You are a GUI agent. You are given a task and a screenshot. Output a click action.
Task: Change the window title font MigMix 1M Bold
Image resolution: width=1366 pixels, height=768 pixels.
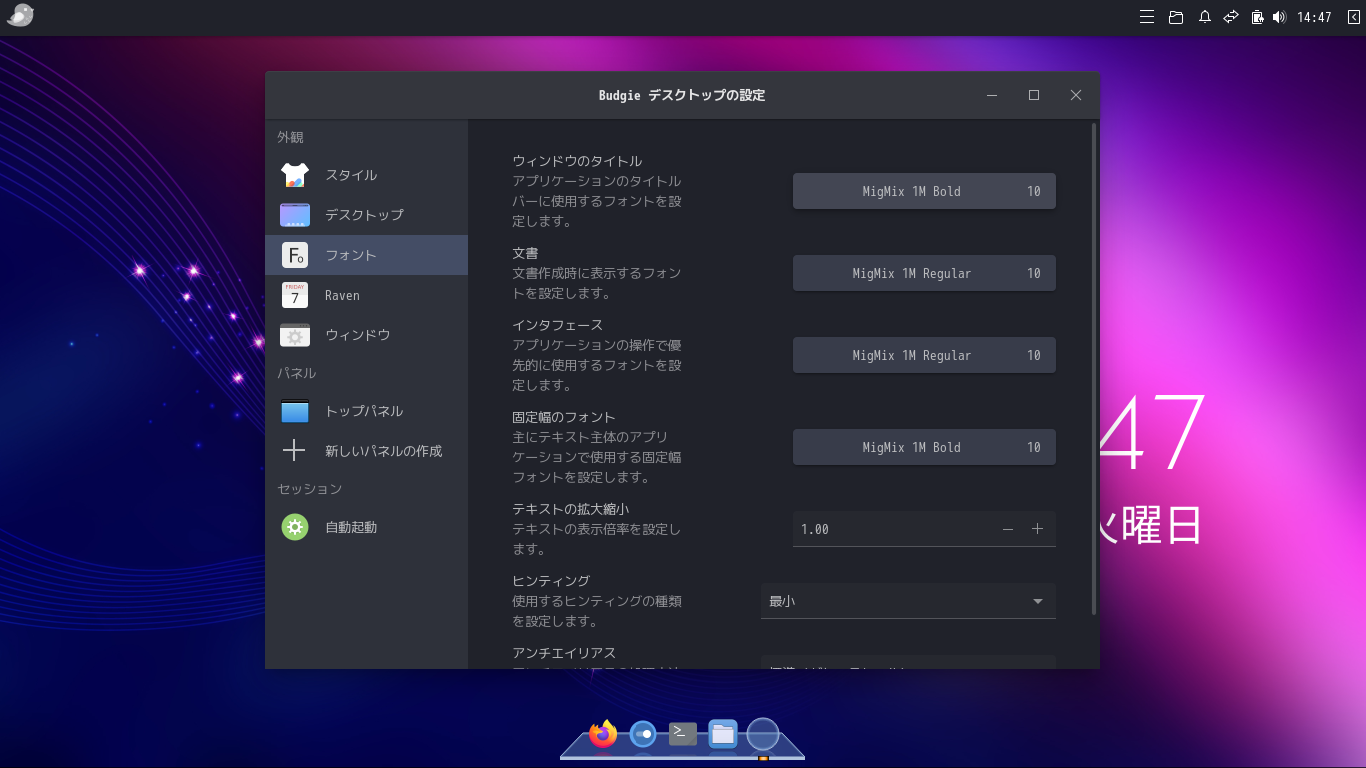coord(924,191)
